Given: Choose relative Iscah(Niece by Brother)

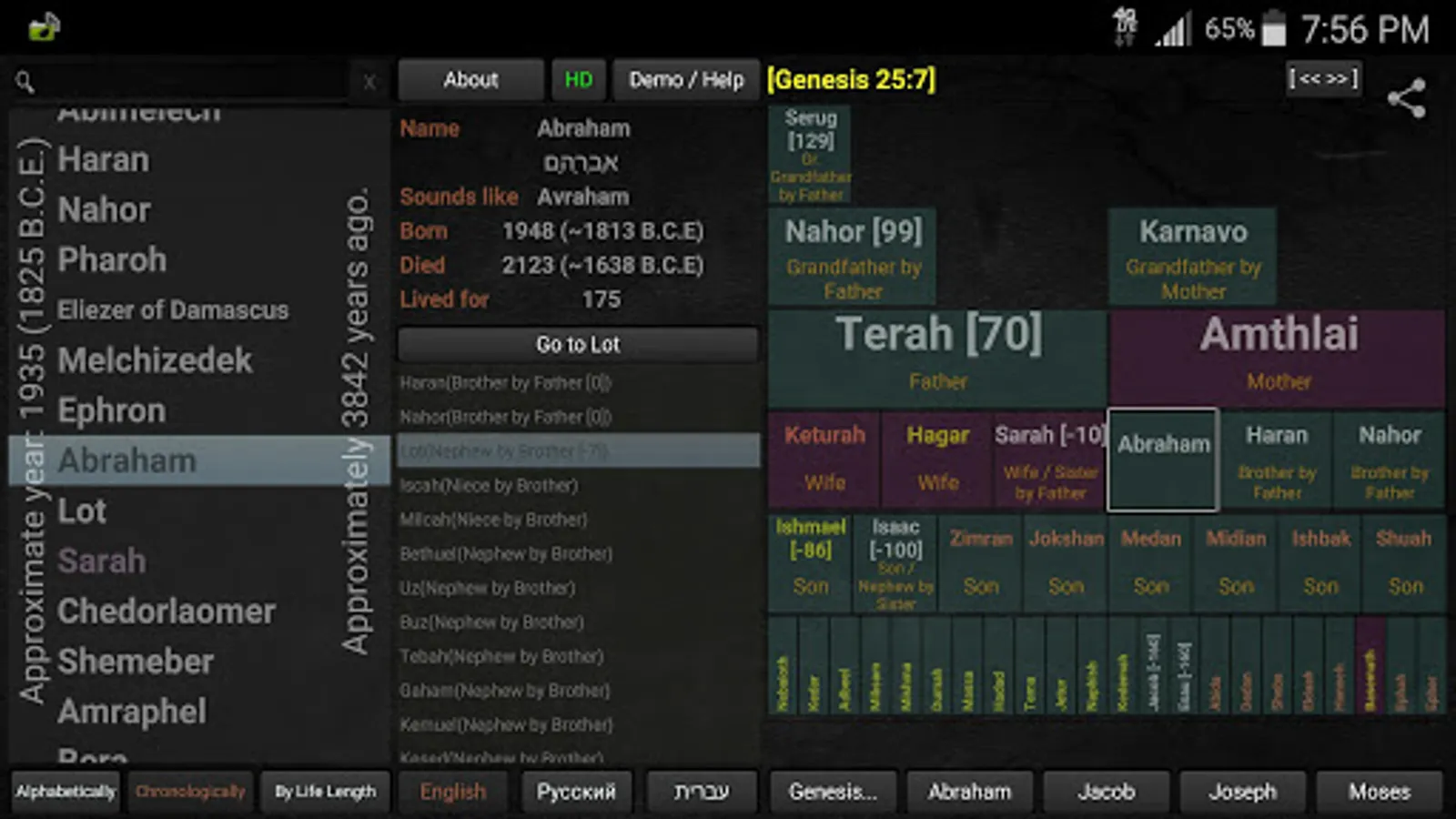Looking at the screenshot, I should click(x=578, y=485).
